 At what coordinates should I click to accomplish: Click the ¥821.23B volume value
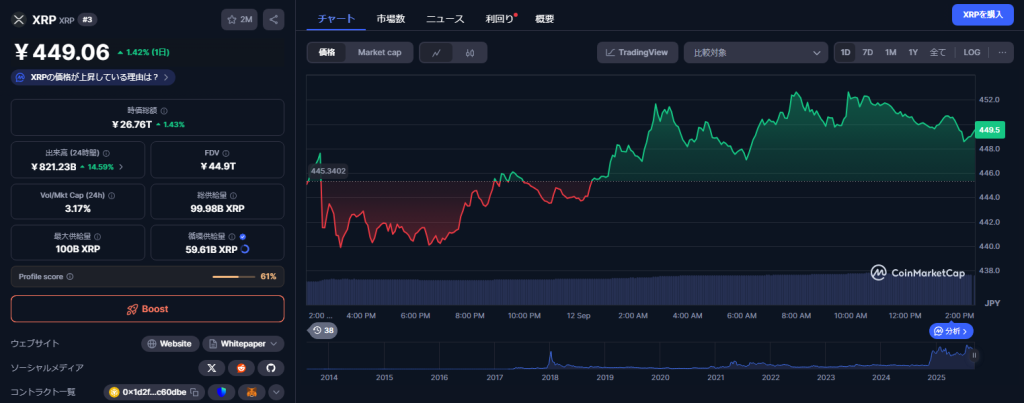[x=53, y=167]
